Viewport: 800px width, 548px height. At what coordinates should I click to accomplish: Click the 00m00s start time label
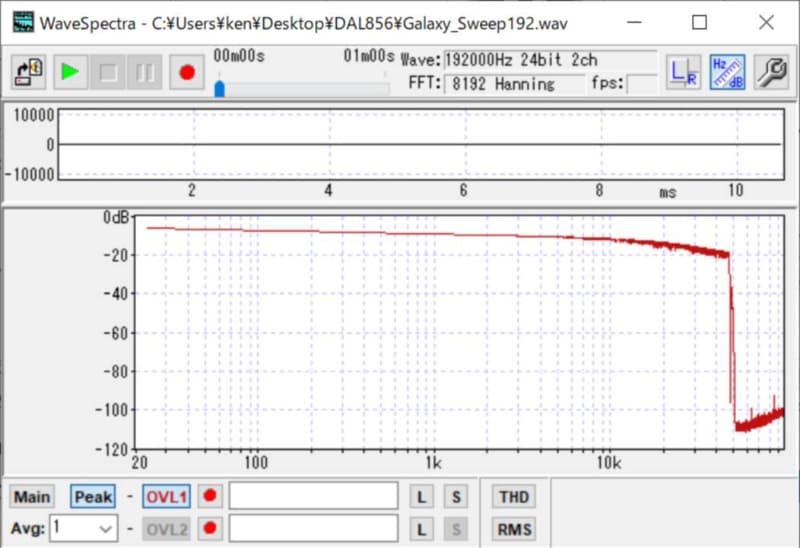pyautogui.click(x=239, y=56)
